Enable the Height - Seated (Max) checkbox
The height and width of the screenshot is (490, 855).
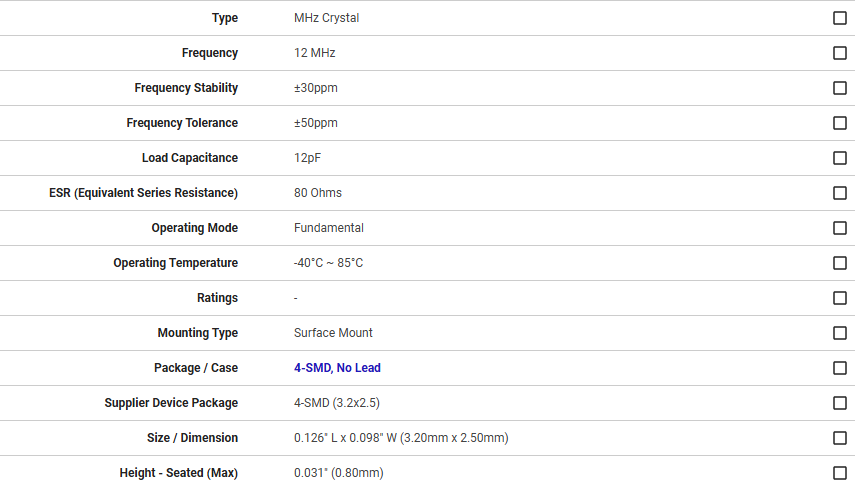pyautogui.click(x=840, y=473)
